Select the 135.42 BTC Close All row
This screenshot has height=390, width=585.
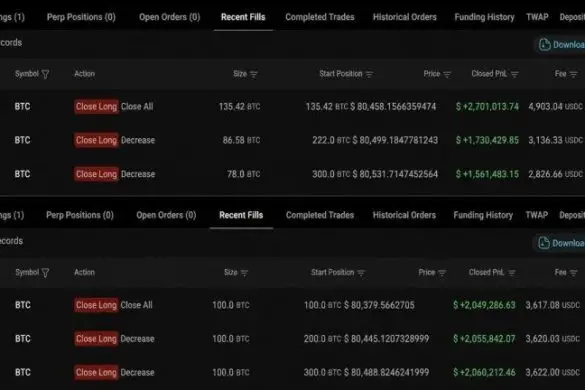coord(292,107)
